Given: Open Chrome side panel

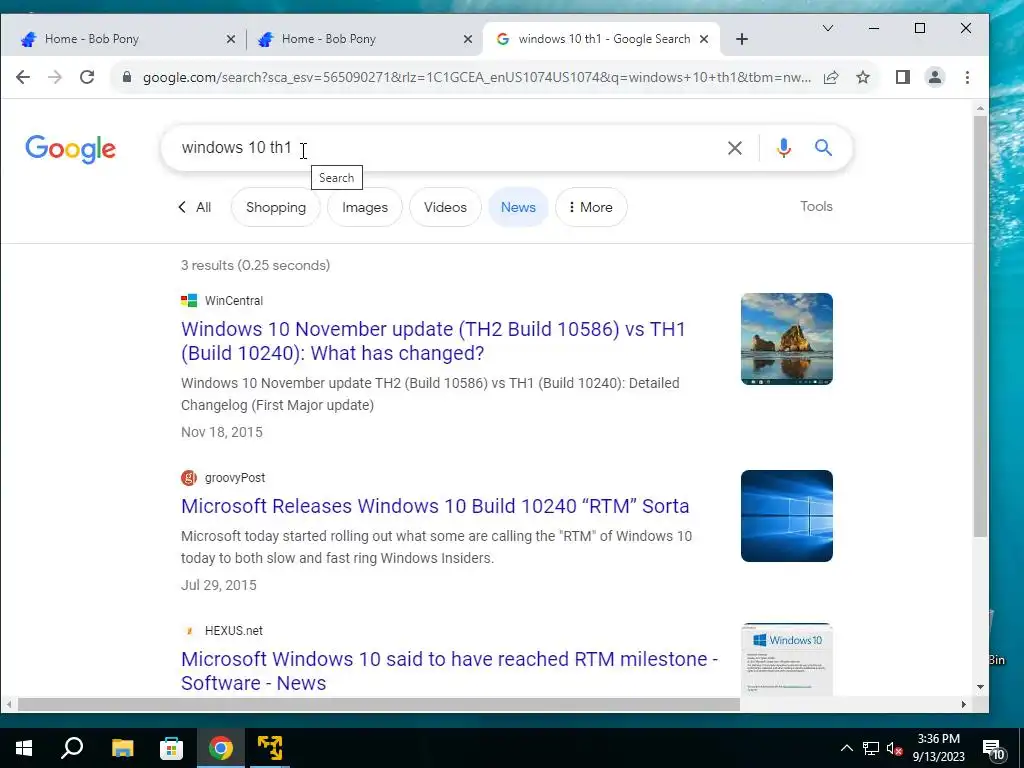Looking at the screenshot, I should click(x=903, y=78).
